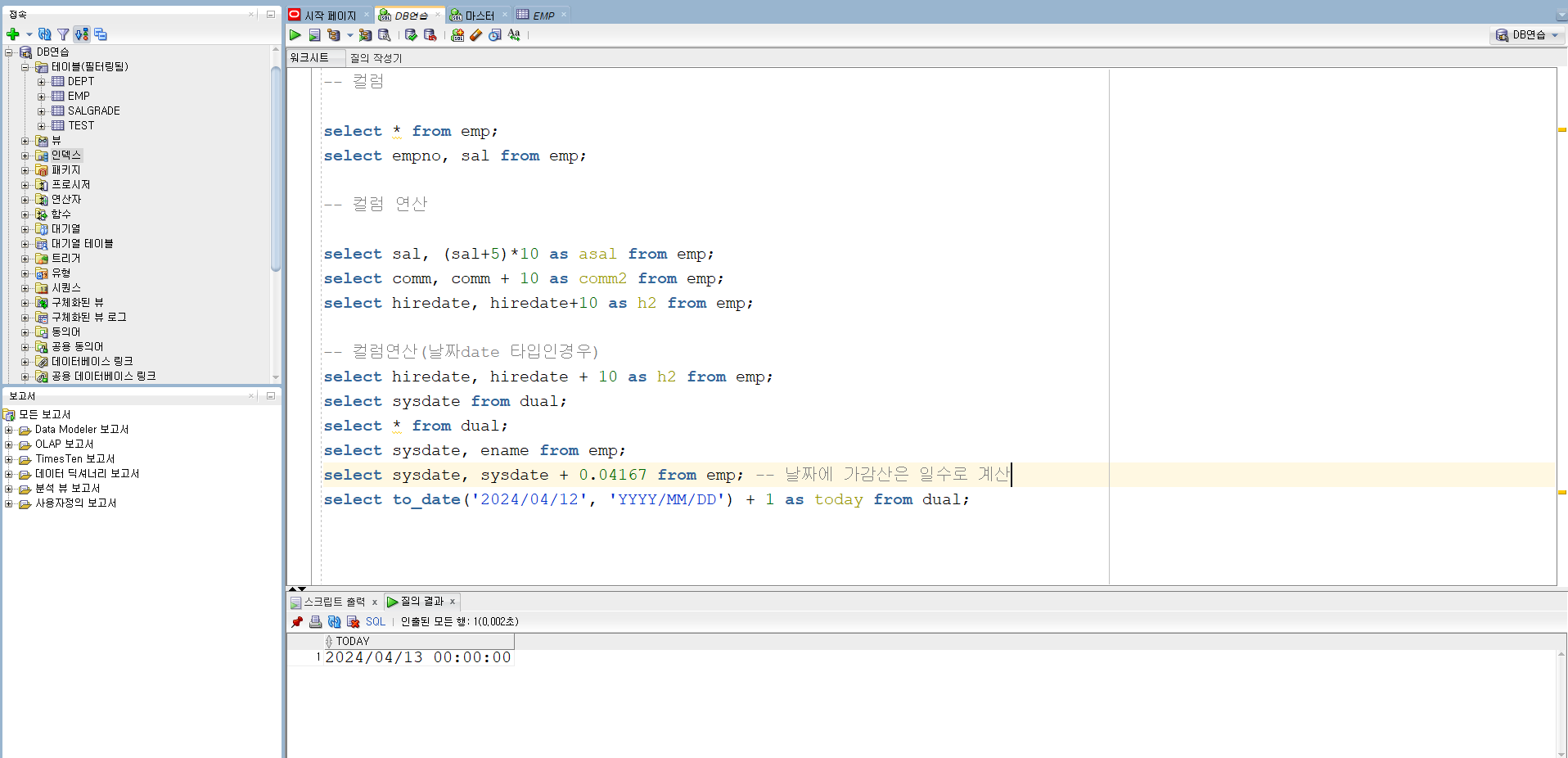Click the 2024/04/13 00:00:00 result cell
This screenshot has width=1568, height=758.
[418, 657]
